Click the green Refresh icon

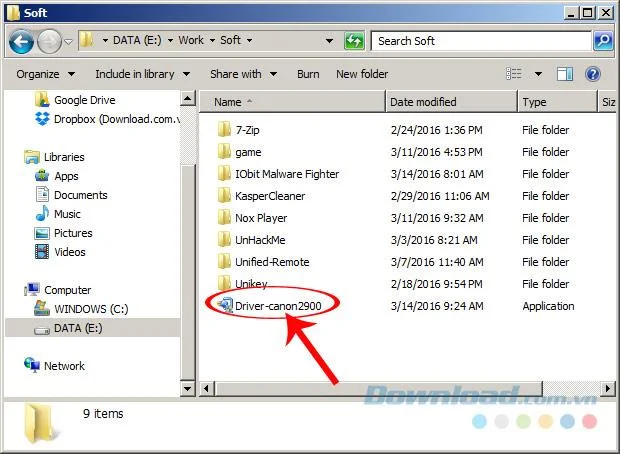(354, 41)
